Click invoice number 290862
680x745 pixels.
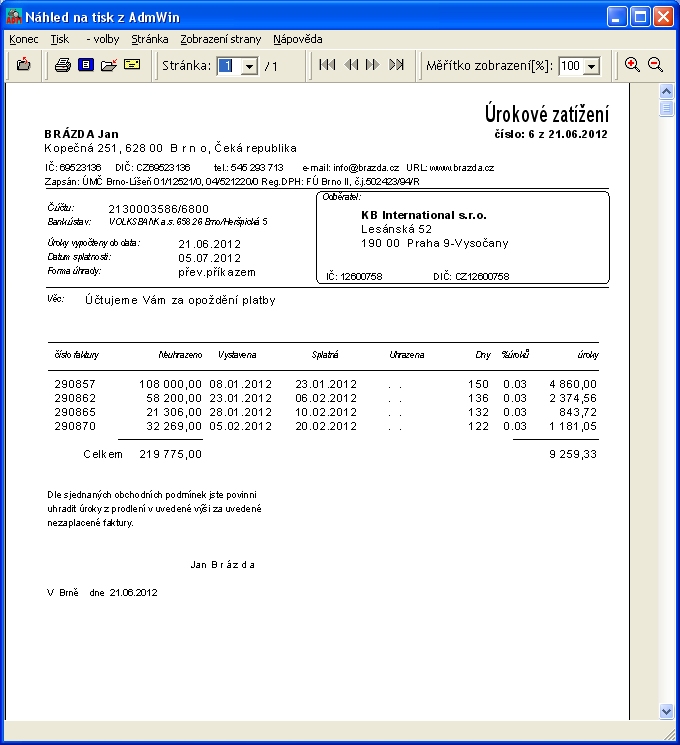[x=75, y=398]
